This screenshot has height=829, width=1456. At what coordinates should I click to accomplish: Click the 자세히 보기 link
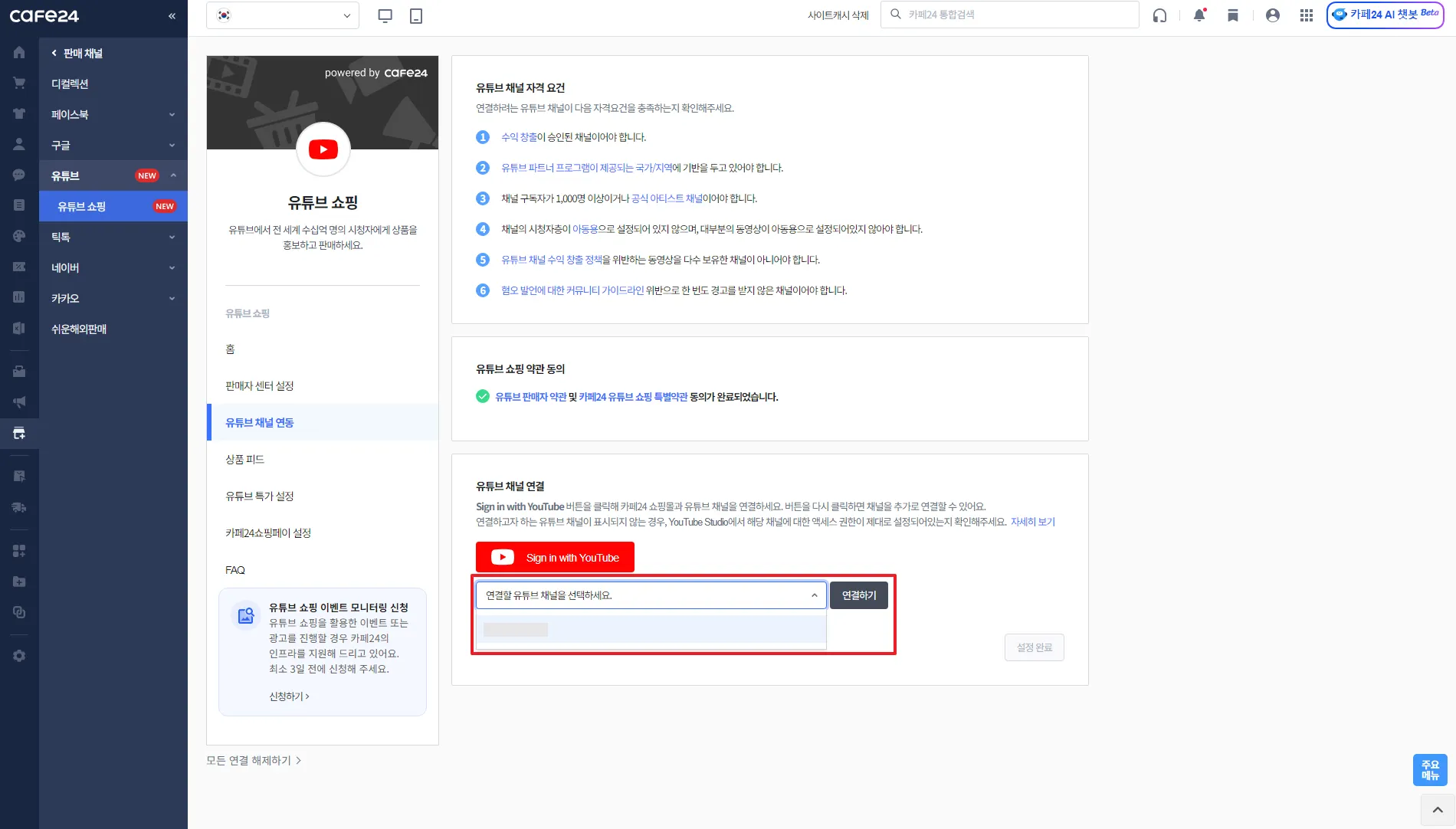[1033, 522]
